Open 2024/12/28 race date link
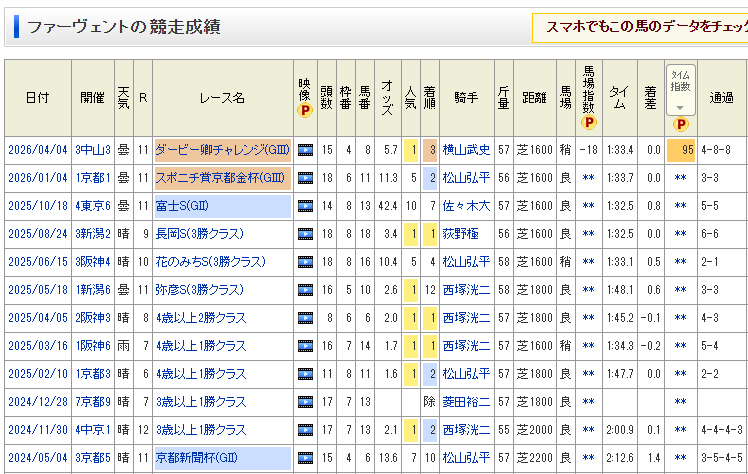This screenshot has width=748, height=474. tap(36, 402)
